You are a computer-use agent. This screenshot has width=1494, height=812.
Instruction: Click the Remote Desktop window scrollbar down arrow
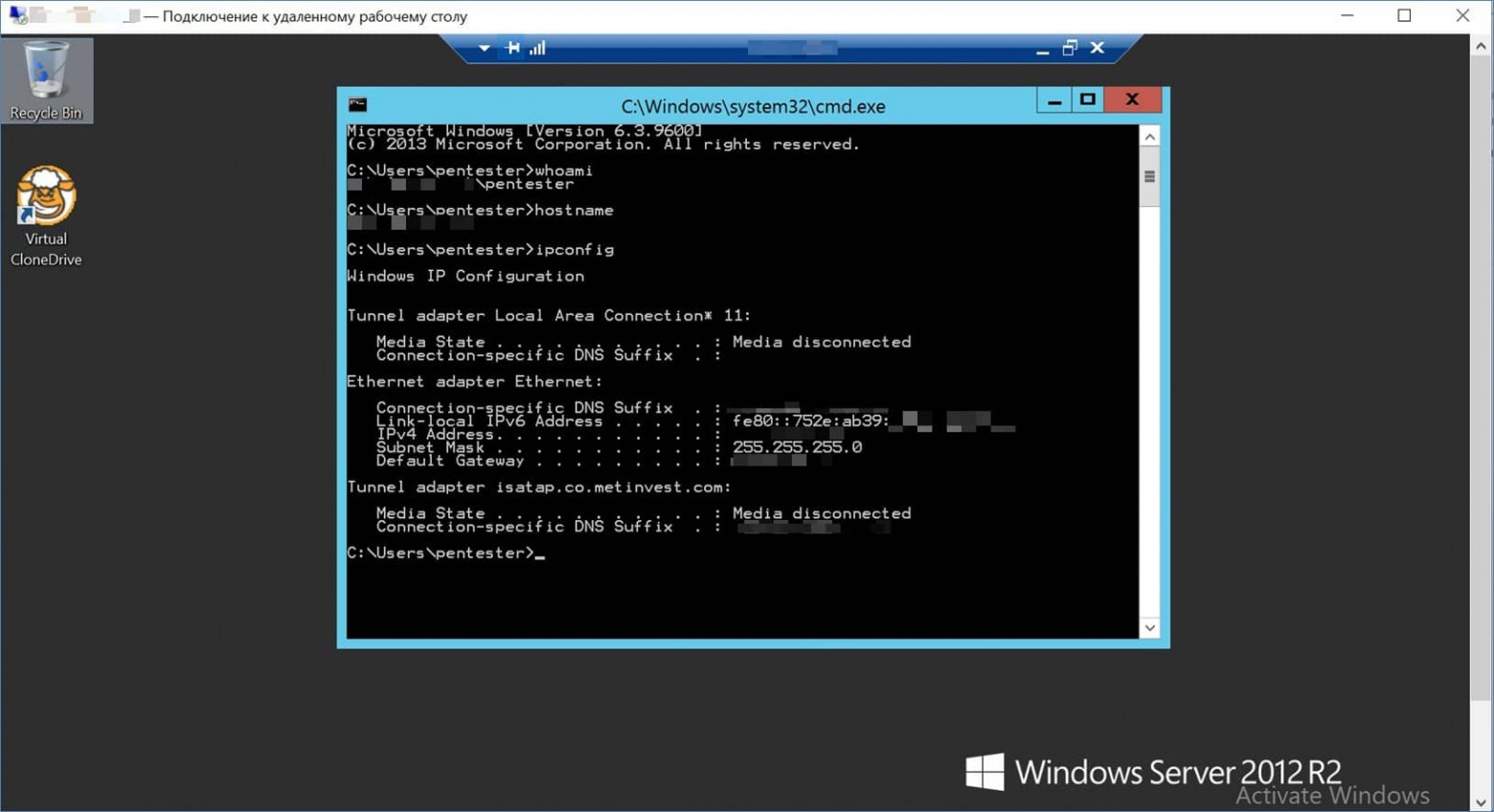[1482, 801]
